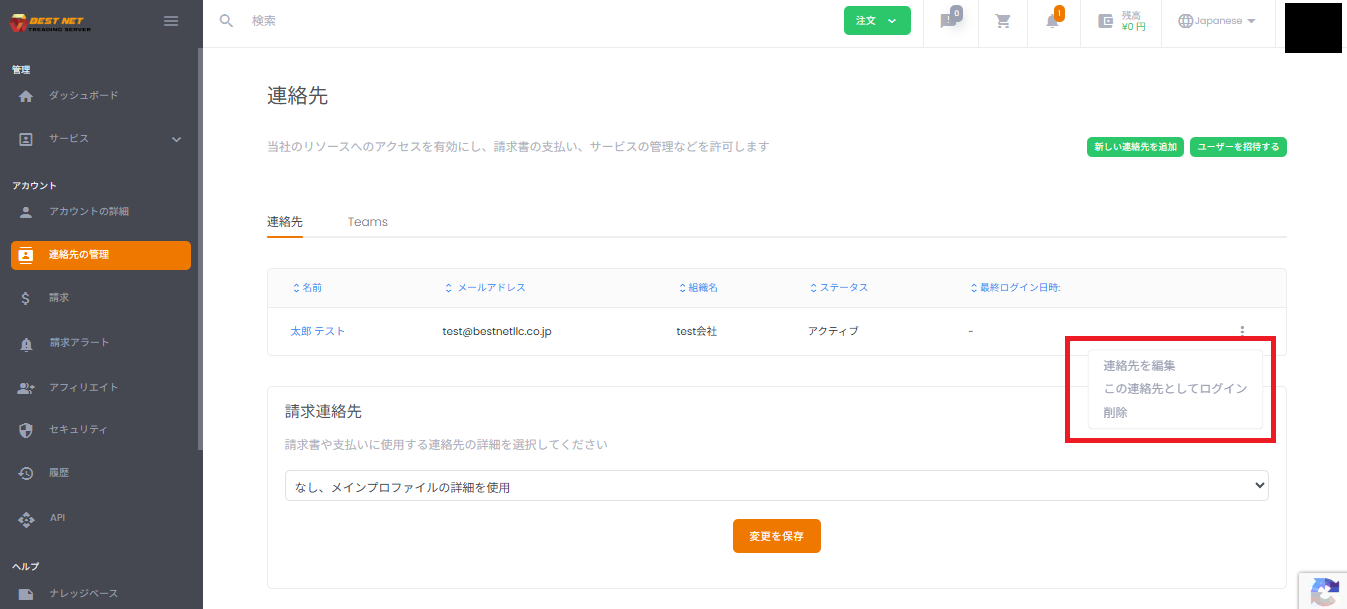Screen dimensions: 1347x609
Task: Open the hamburger menu in sidebar header
Action: point(170,20)
